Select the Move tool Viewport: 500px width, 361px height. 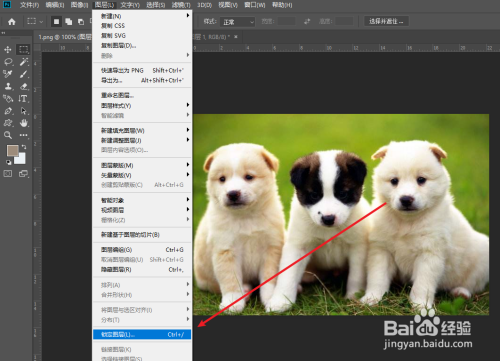(8, 50)
